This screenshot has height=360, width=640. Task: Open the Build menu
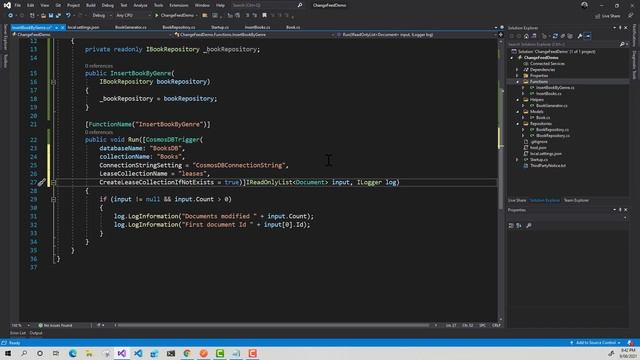point(91,5)
